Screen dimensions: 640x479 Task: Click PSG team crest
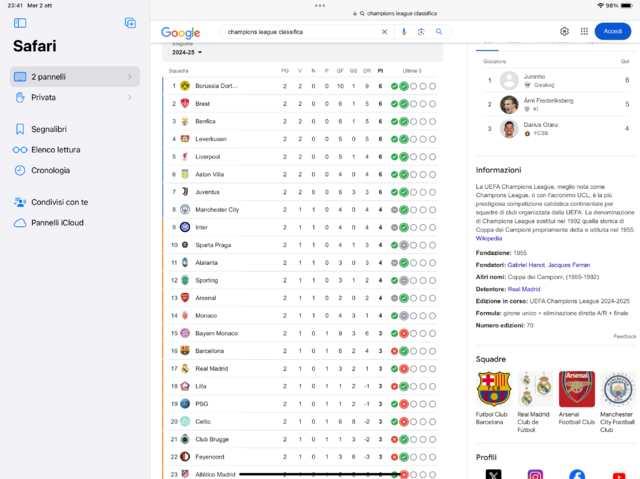click(x=185, y=404)
